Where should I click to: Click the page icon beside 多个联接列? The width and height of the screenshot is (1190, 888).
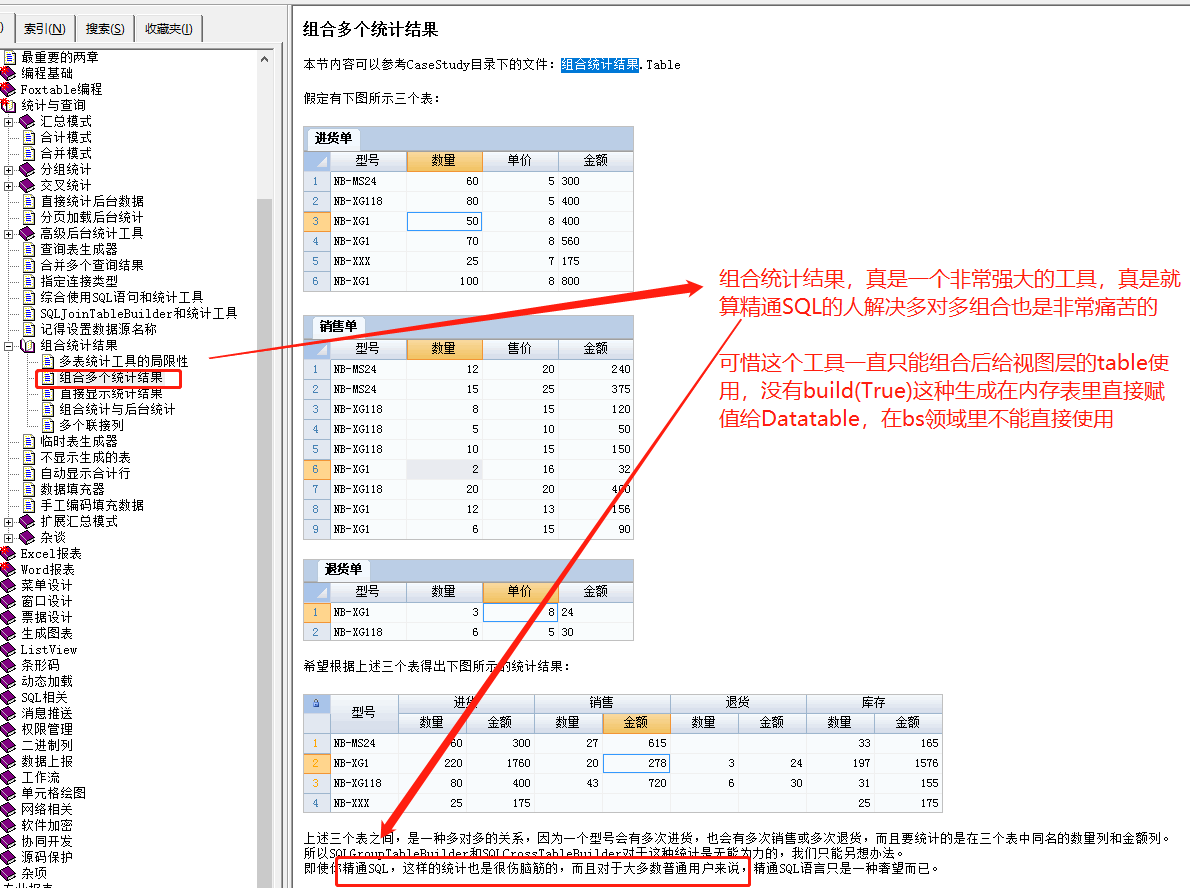[x=48, y=425]
